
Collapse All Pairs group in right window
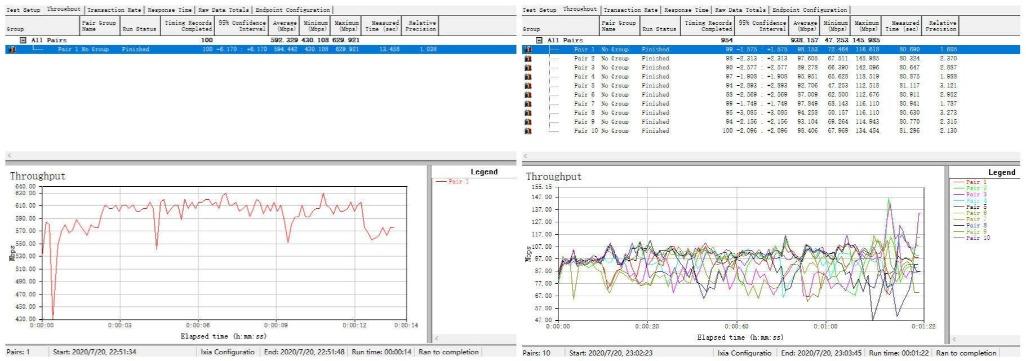(539, 41)
